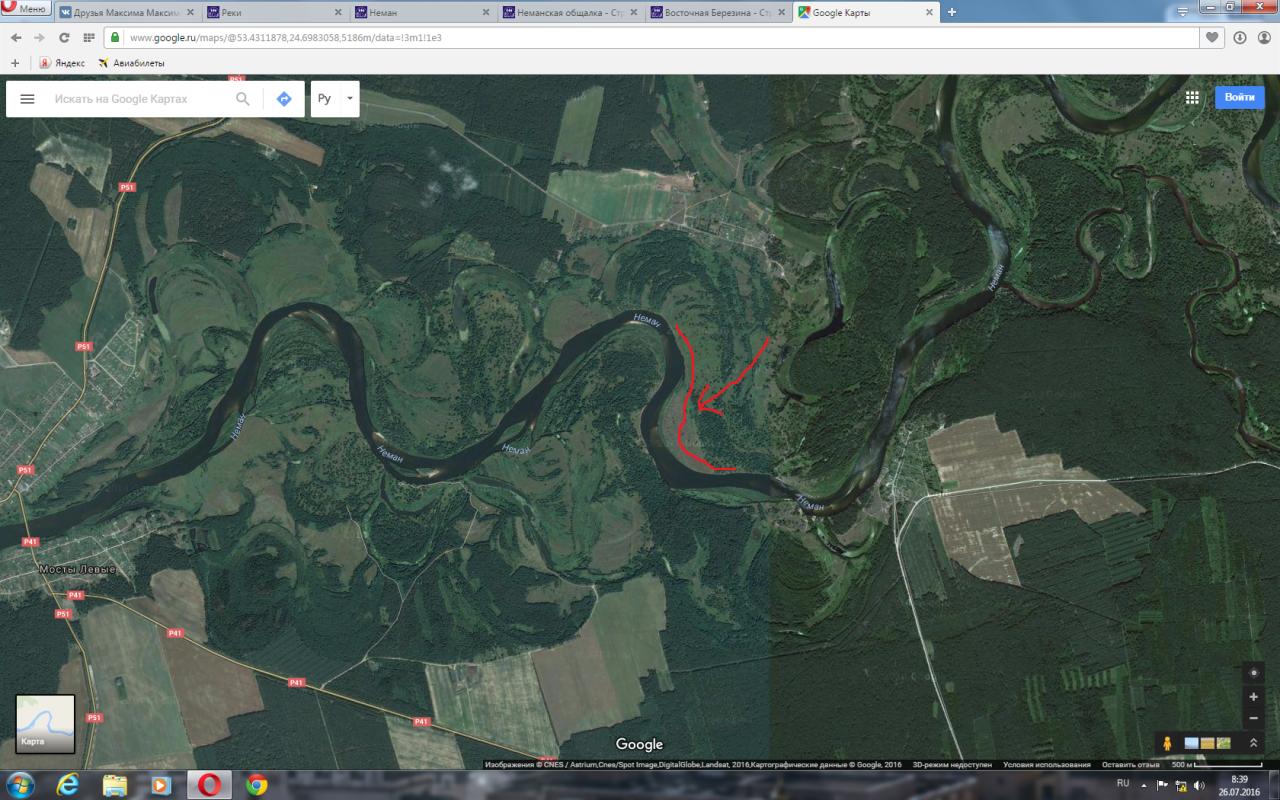
Task: Open the network status tray icon
Action: tap(1181, 785)
